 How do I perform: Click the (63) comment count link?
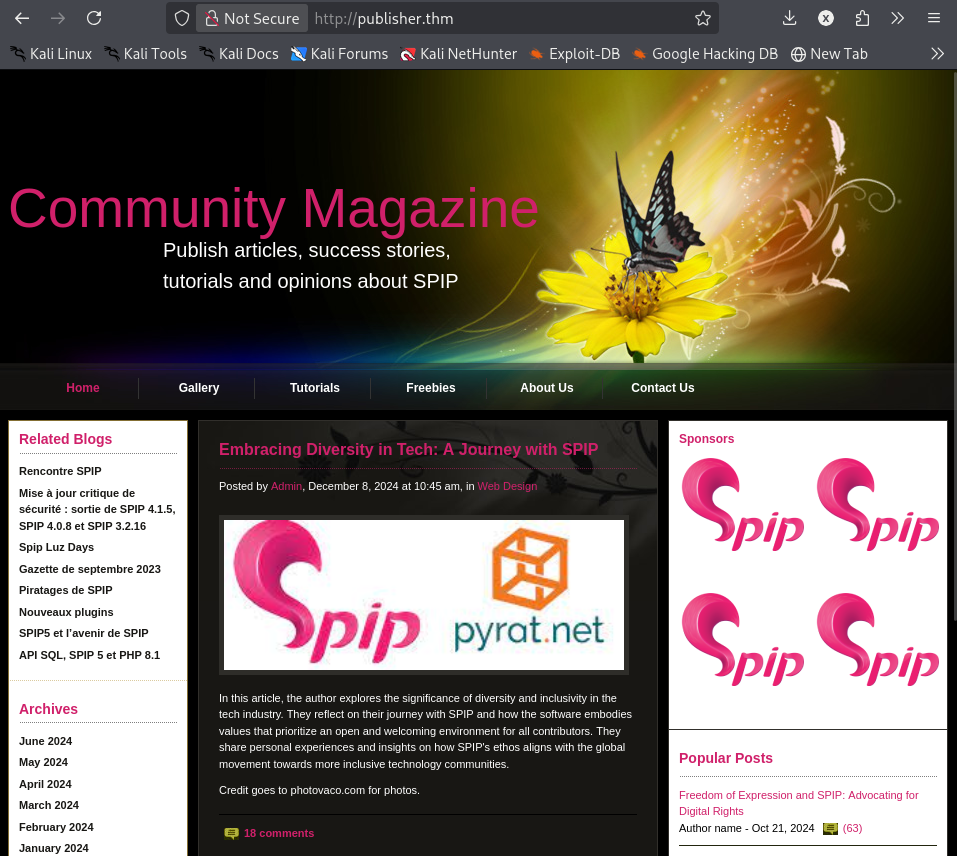pyautogui.click(x=852, y=829)
